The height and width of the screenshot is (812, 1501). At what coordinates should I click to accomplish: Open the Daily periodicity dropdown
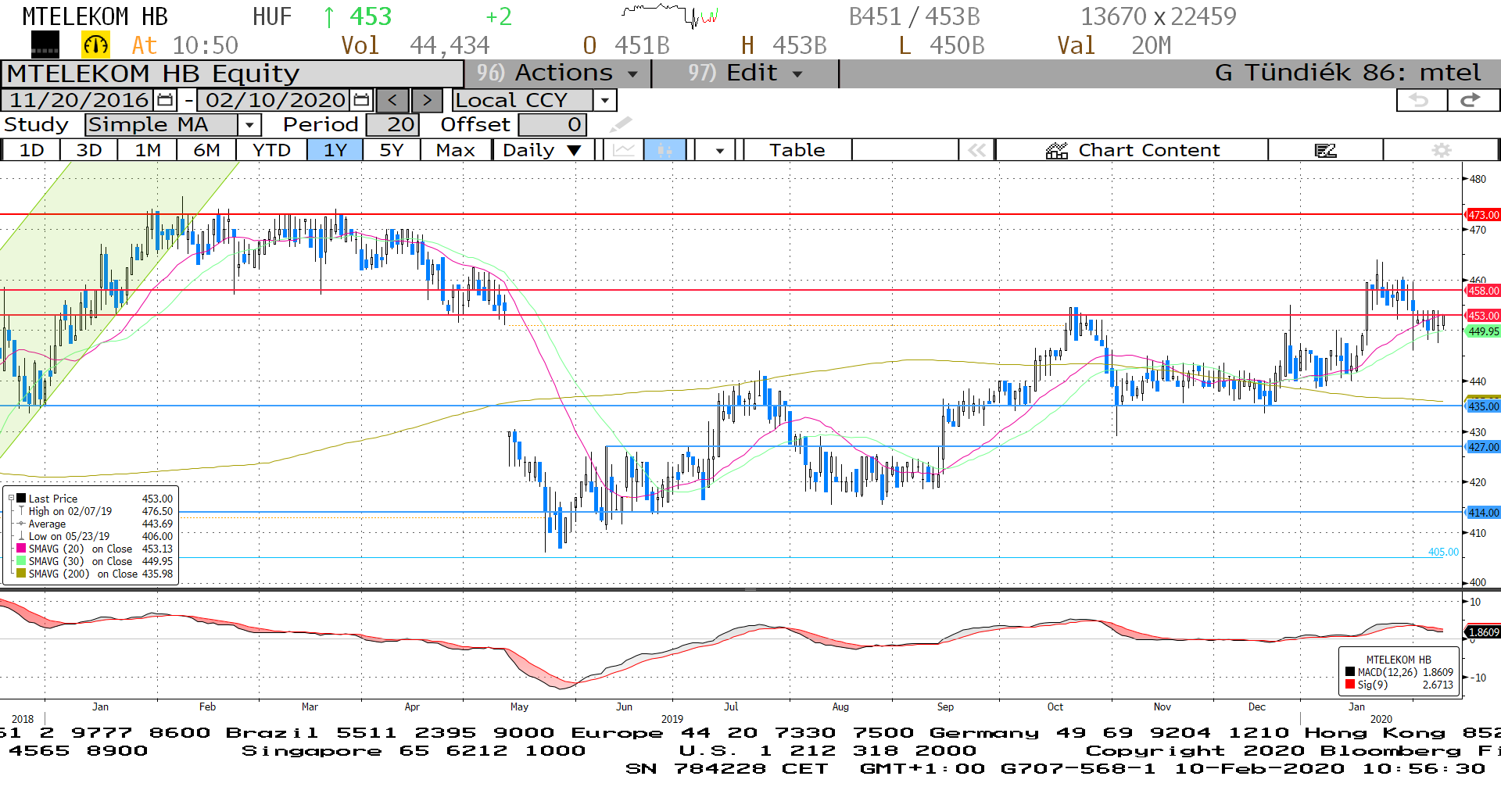click(x=543, y=150)
